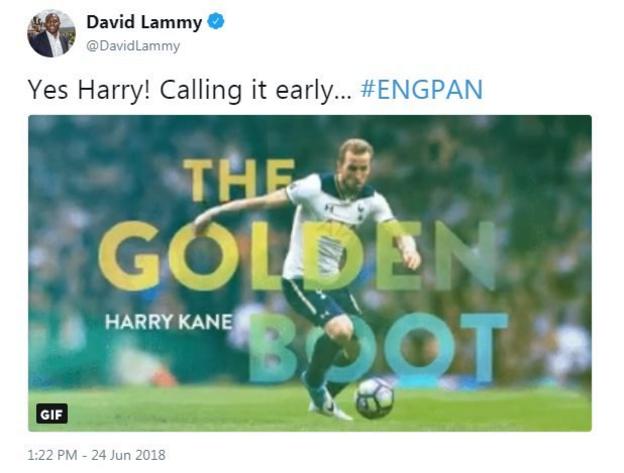This screenshot has height=473, width=624.
Task: Open the David Lammy display name
Action: [x=144, y=21]
